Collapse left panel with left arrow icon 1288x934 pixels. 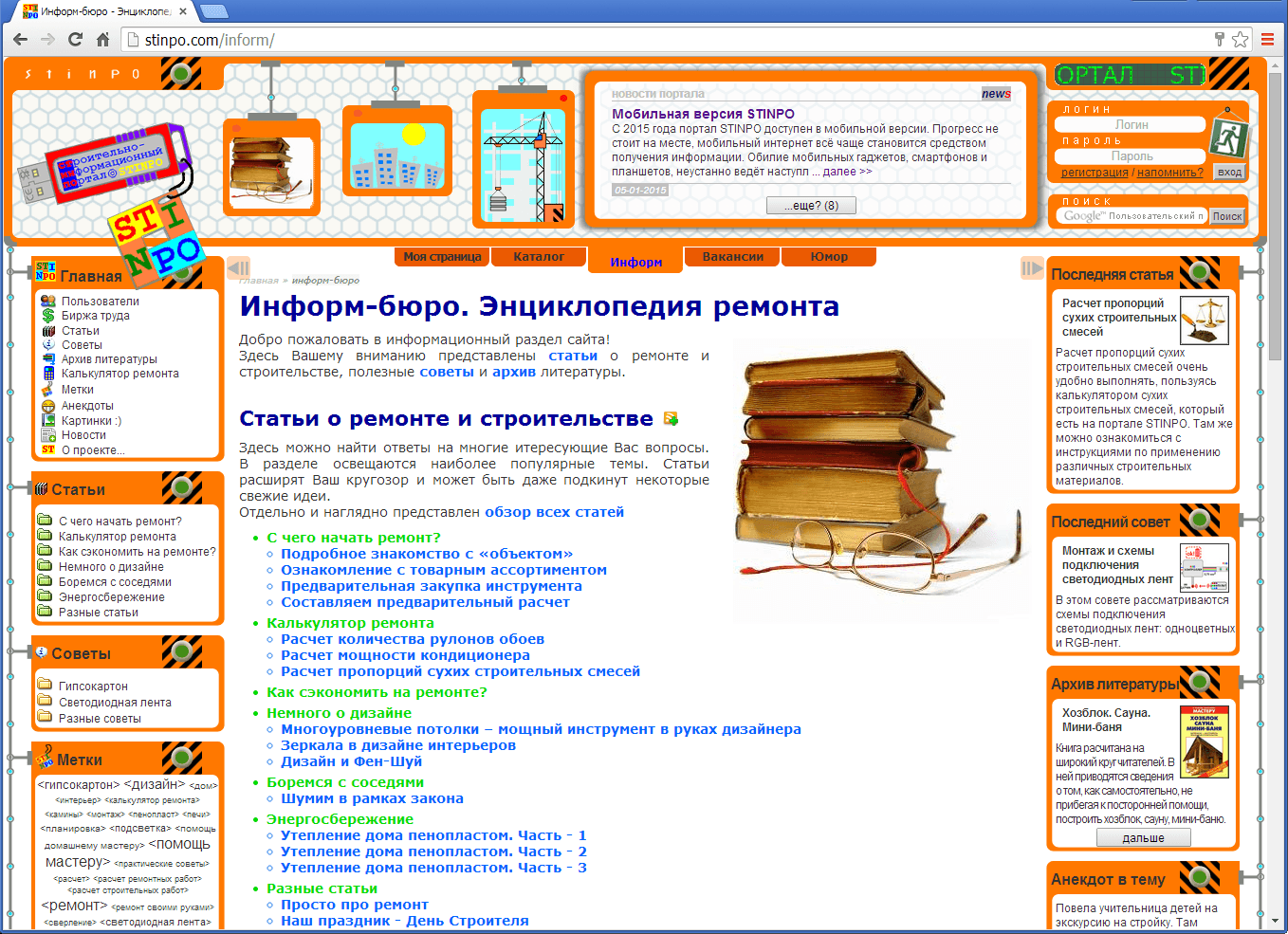(239, 268)
